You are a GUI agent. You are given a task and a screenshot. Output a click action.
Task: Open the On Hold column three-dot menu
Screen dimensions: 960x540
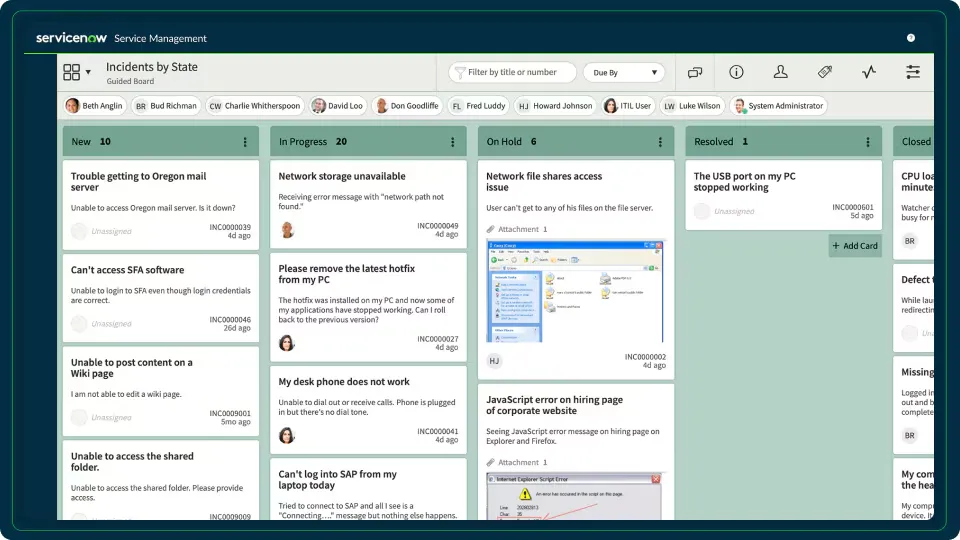coord(660,142)
